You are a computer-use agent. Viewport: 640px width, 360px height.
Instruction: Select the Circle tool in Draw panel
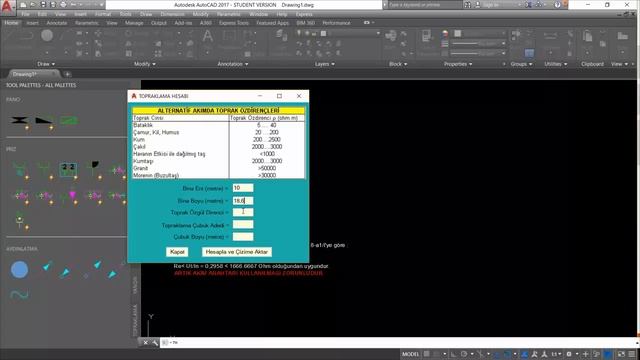[x=47, y=36]
